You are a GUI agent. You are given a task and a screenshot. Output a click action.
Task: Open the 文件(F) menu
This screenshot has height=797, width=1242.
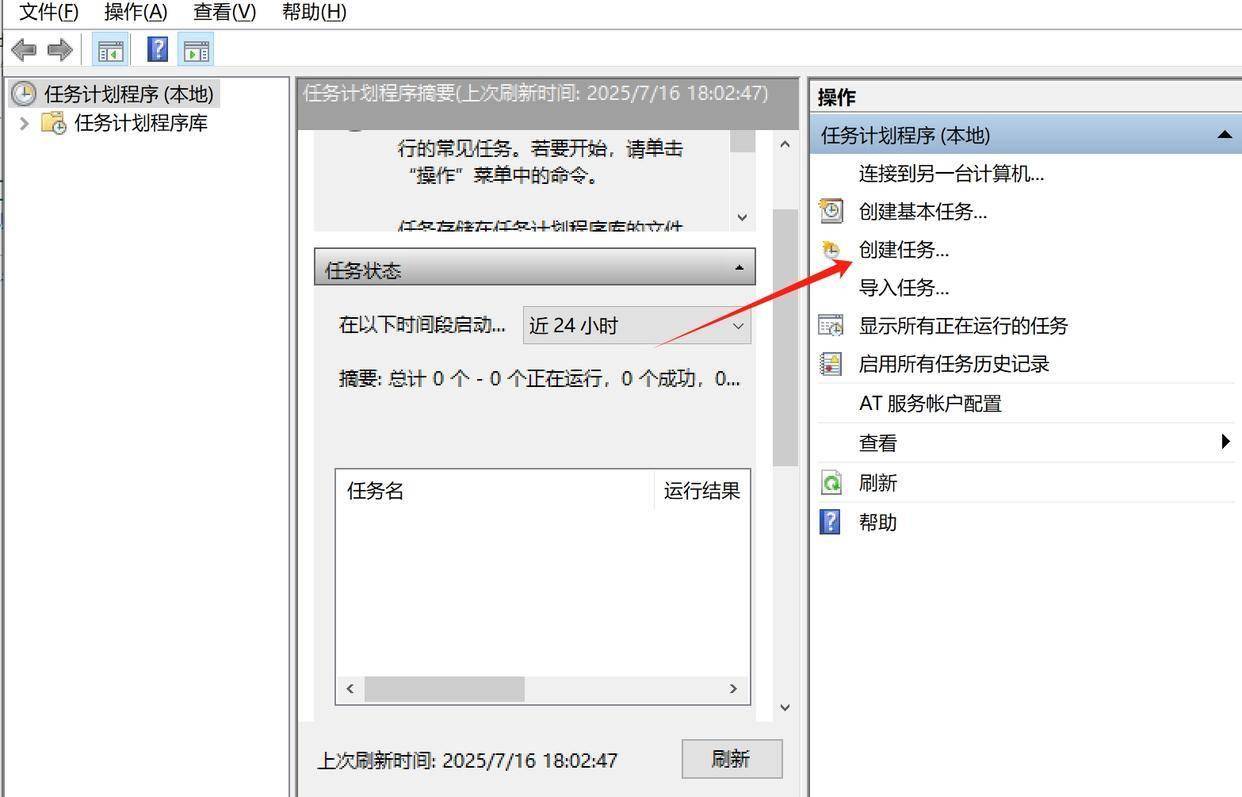[x=49, y=12]
